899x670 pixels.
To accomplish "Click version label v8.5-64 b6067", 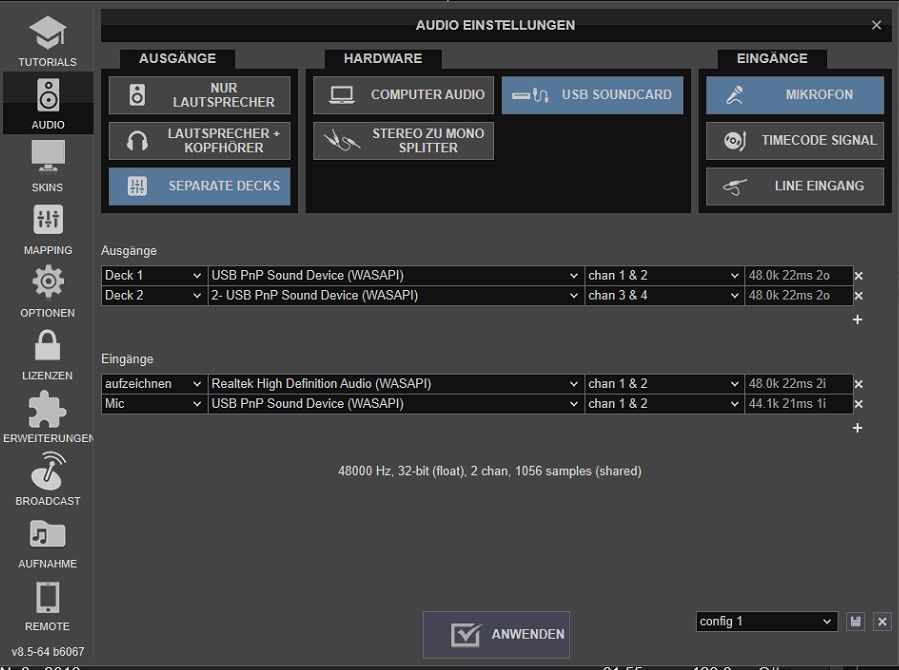I will click(x=48, y=652).
